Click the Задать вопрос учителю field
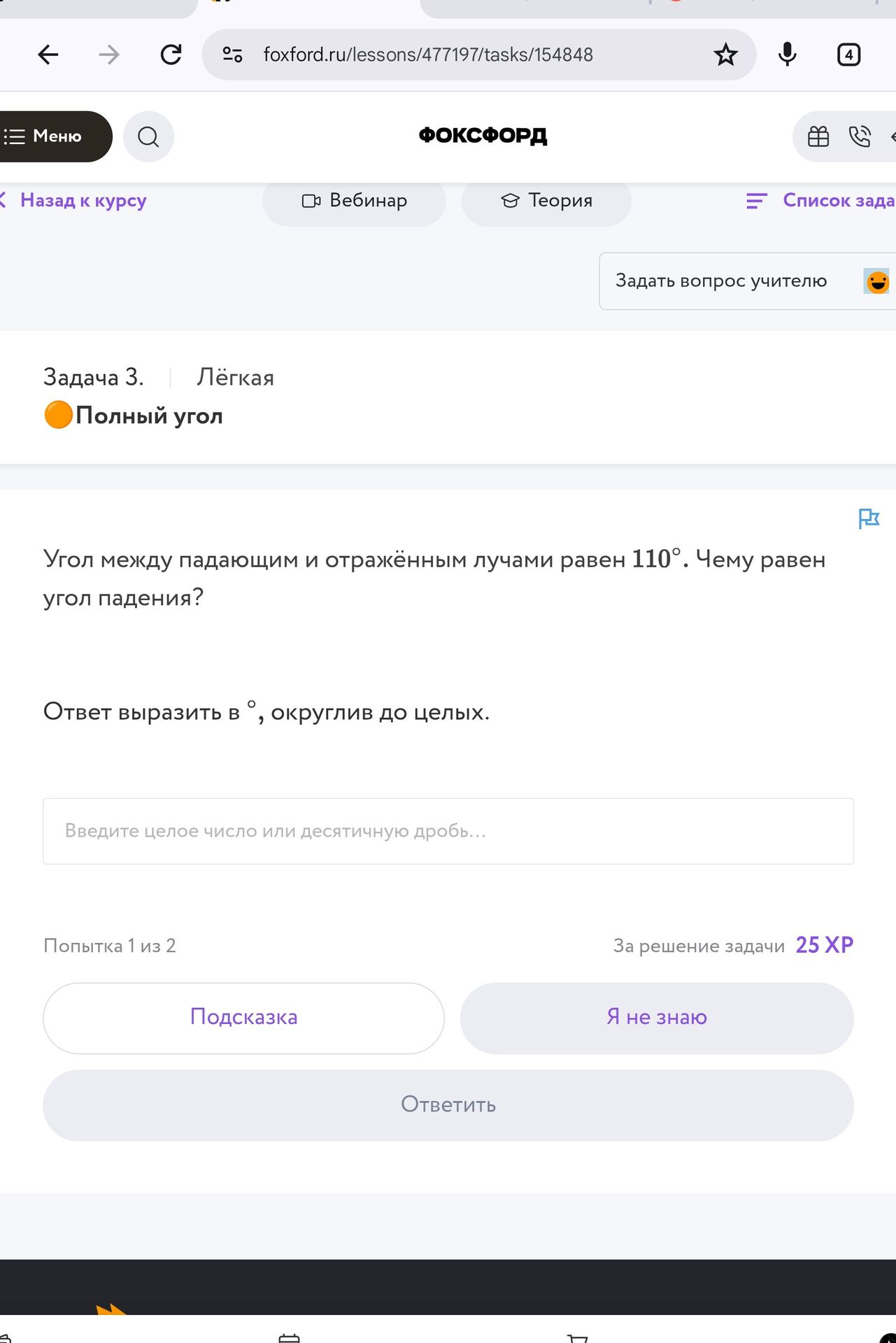This screenshot has width=896, height=1343. pyautogui.click(x=747, y=281)
